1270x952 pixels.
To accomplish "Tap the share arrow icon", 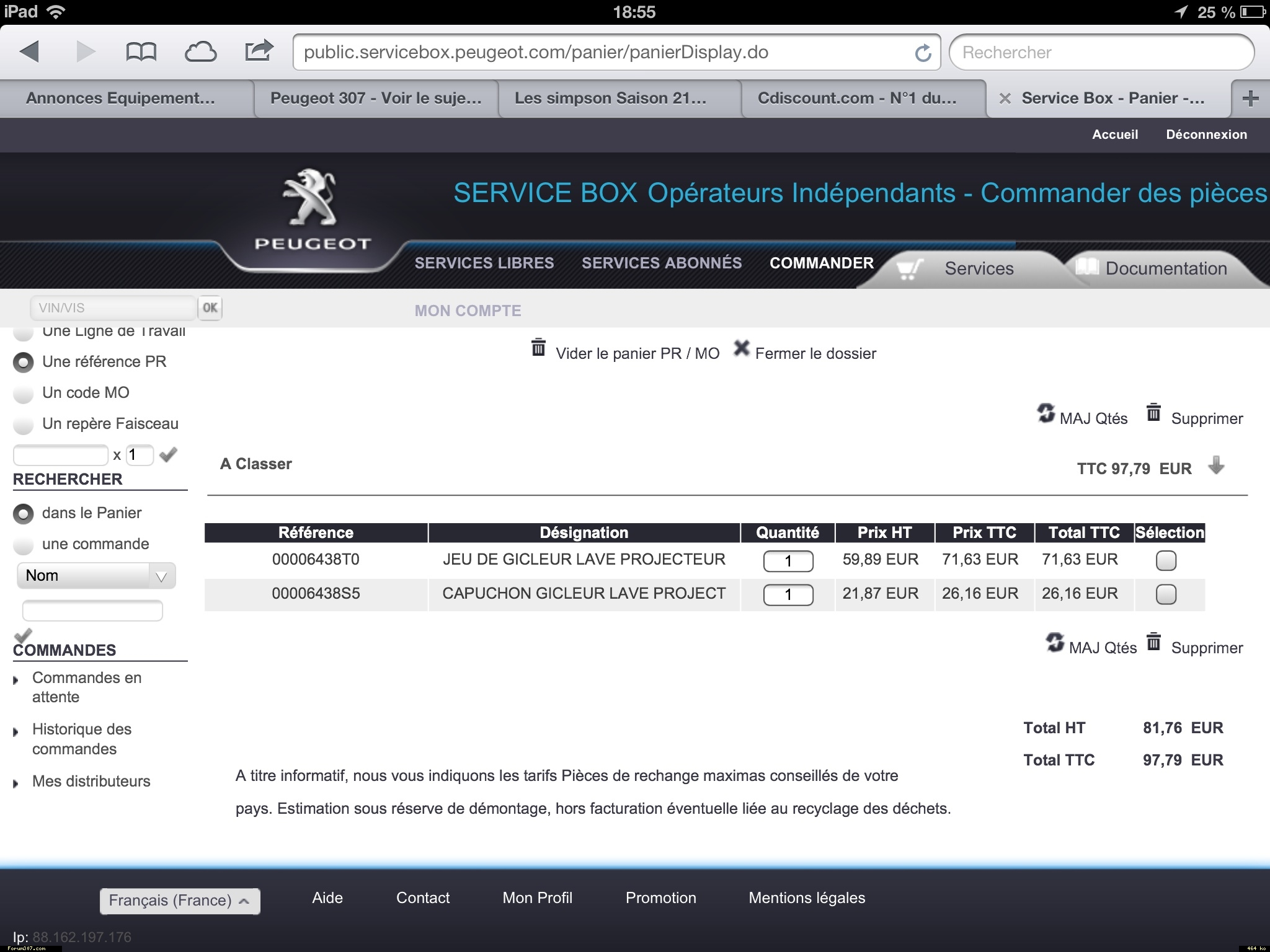I will (259, 51).
